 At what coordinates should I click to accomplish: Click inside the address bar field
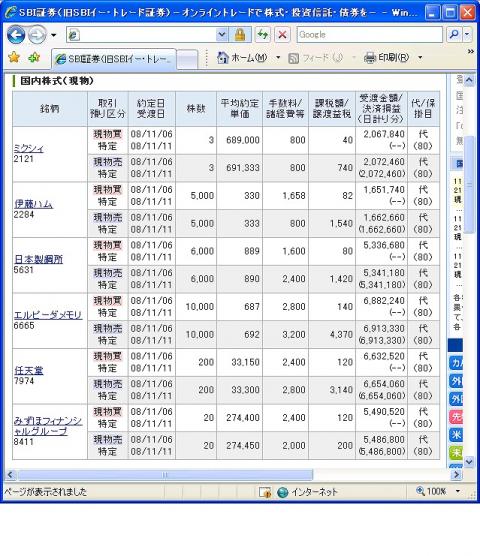click(x=141, y=35)
